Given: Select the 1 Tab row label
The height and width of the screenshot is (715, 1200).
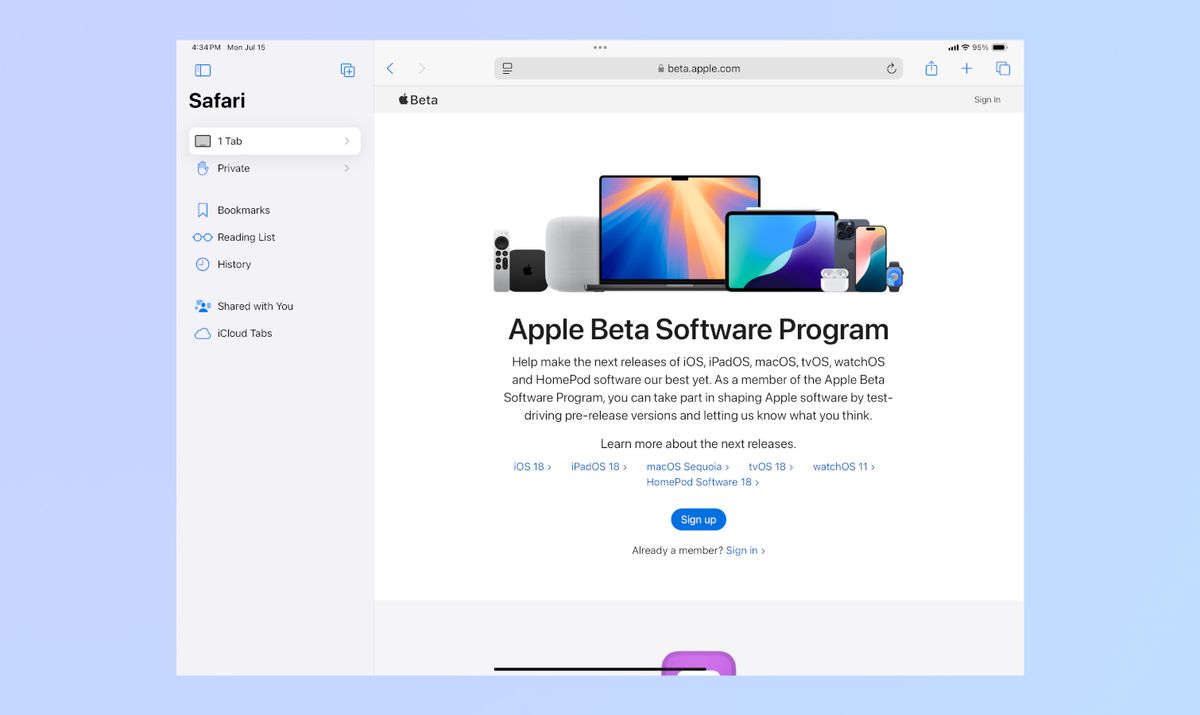Looking at the screenshot, I should (x=230, y=141).
